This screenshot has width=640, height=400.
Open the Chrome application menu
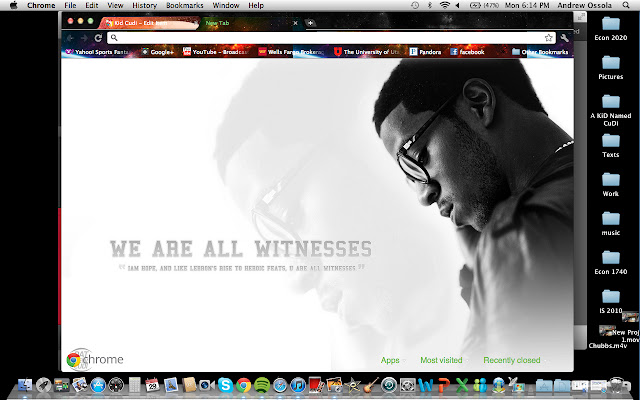41,5
